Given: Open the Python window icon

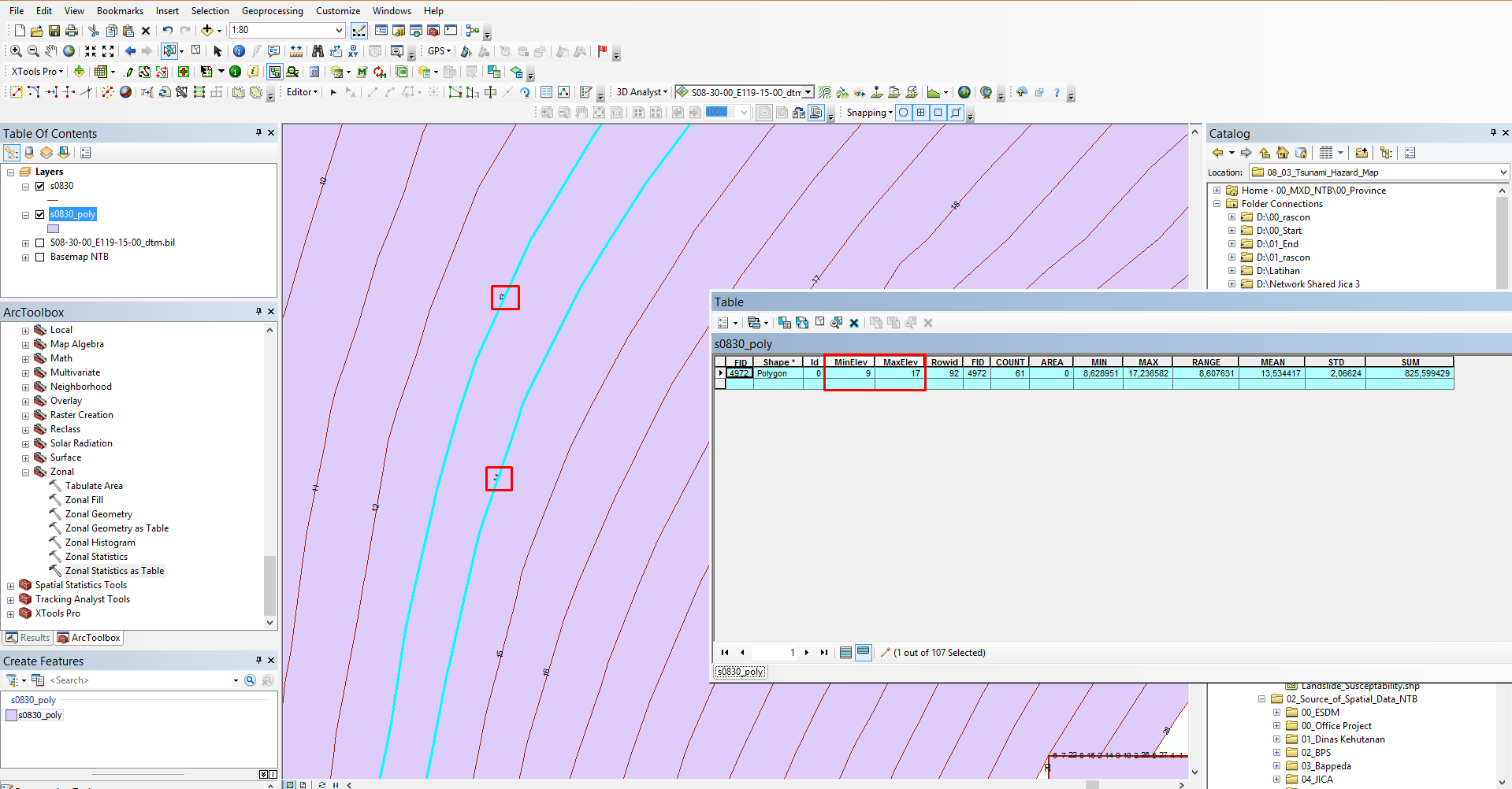Looking at the screenshot, I should point(451,31).
